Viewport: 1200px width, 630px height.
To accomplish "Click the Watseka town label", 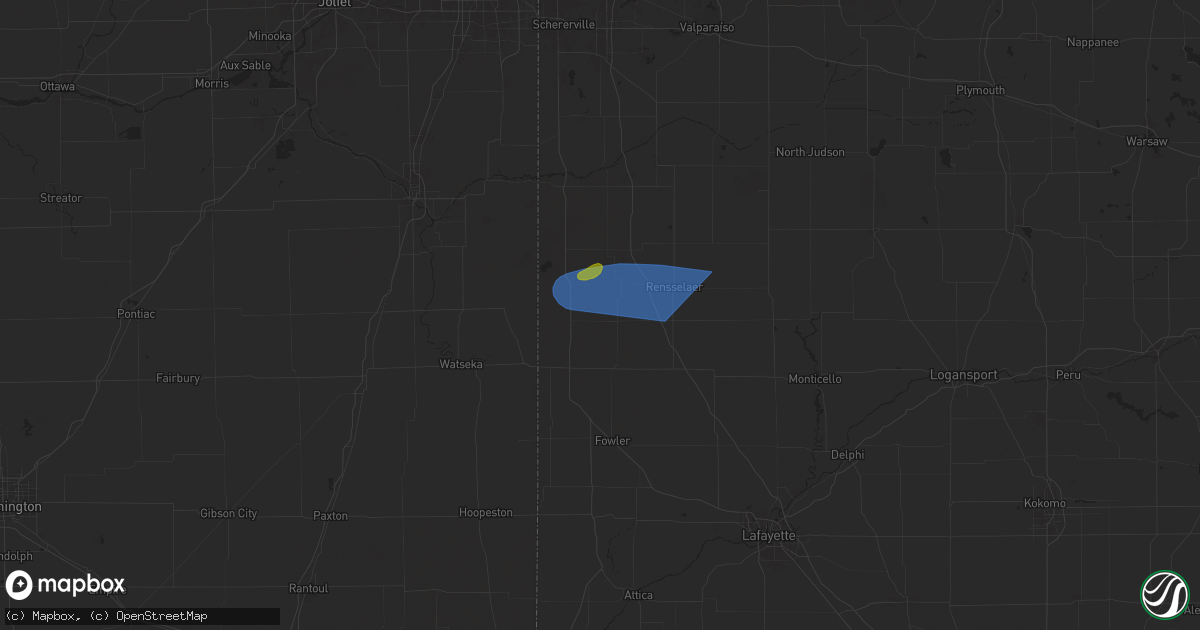I will (461, 364).
